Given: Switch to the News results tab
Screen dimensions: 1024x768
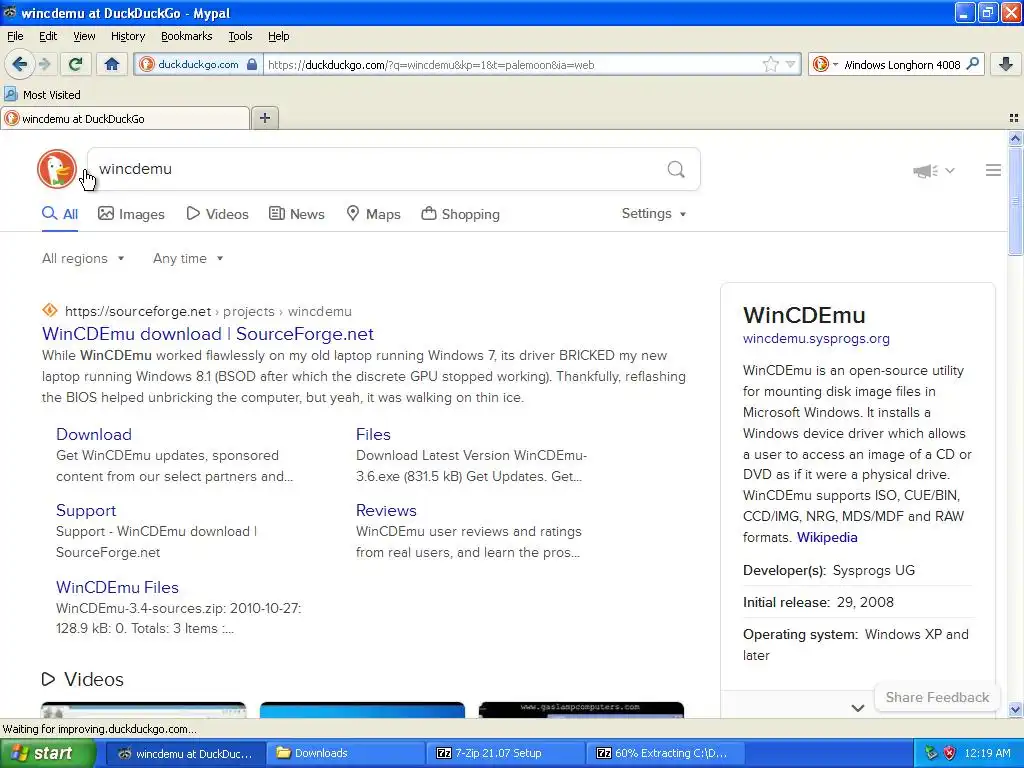Looking at the screenshot, I should [x=297, y=214].
